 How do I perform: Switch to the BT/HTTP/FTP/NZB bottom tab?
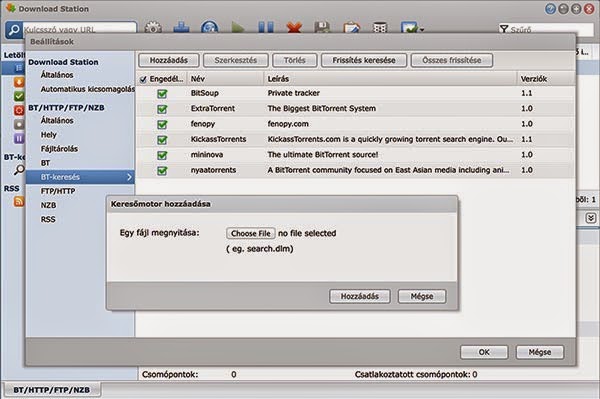coord(52,390)
